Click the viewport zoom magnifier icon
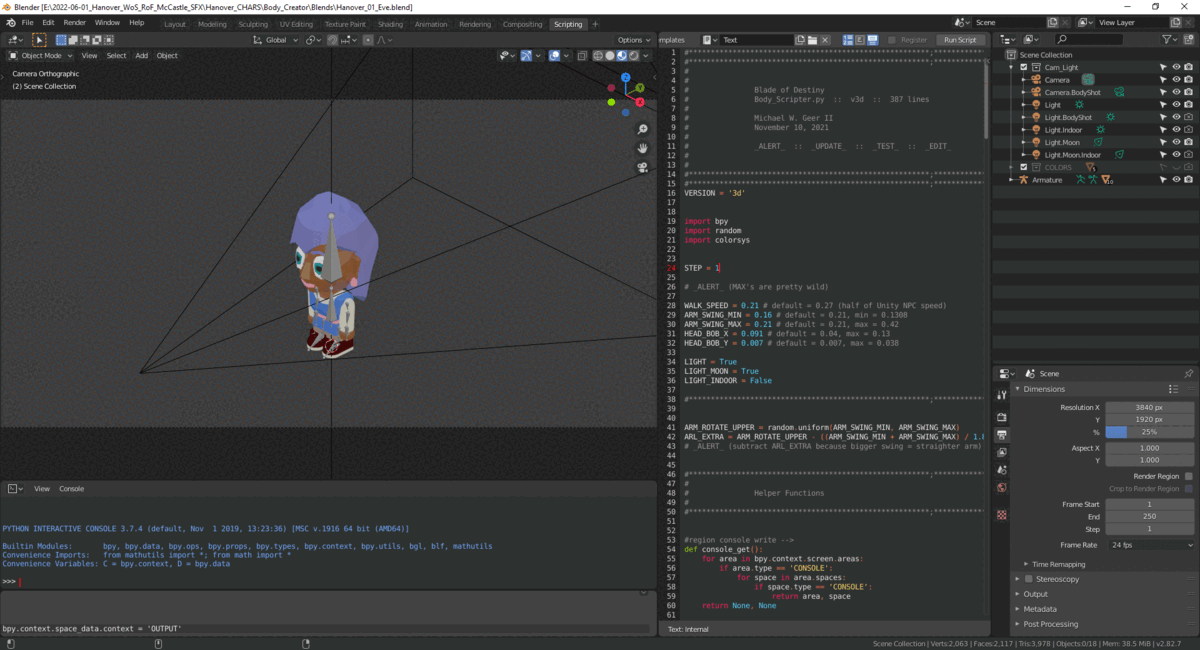 coord(642,129)
